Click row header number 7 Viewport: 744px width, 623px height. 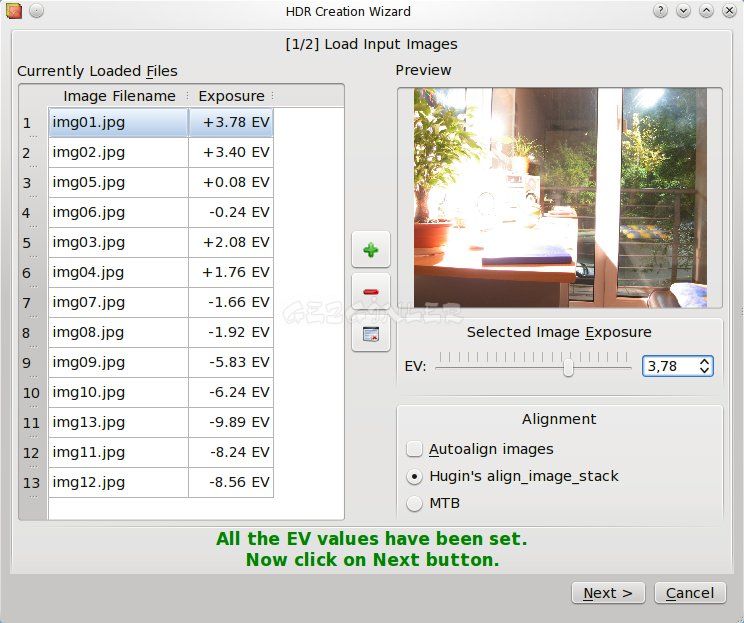pos(33,303)
